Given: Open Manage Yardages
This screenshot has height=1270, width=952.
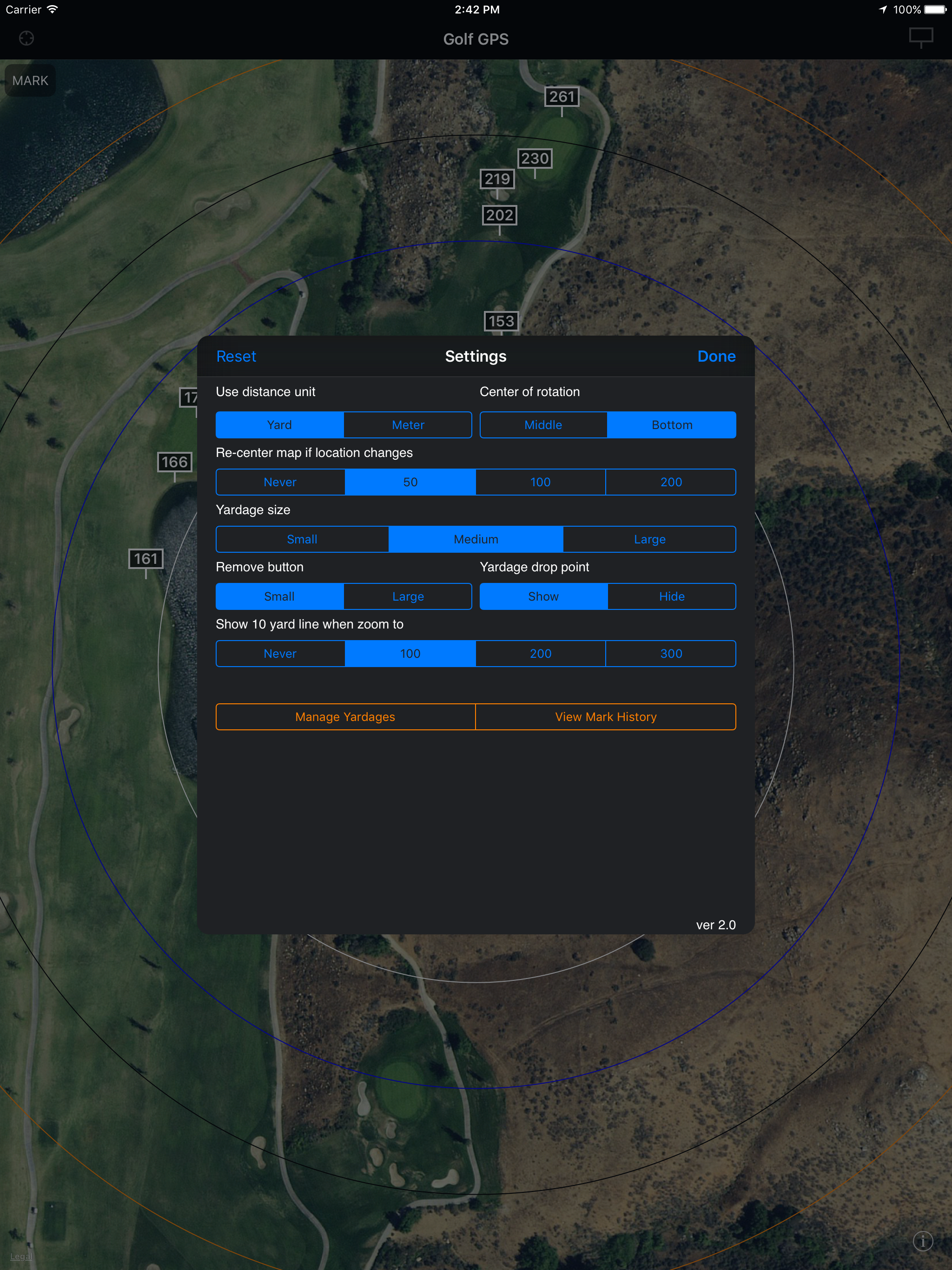Looking at the screenshot, I should tap(345, 716).
